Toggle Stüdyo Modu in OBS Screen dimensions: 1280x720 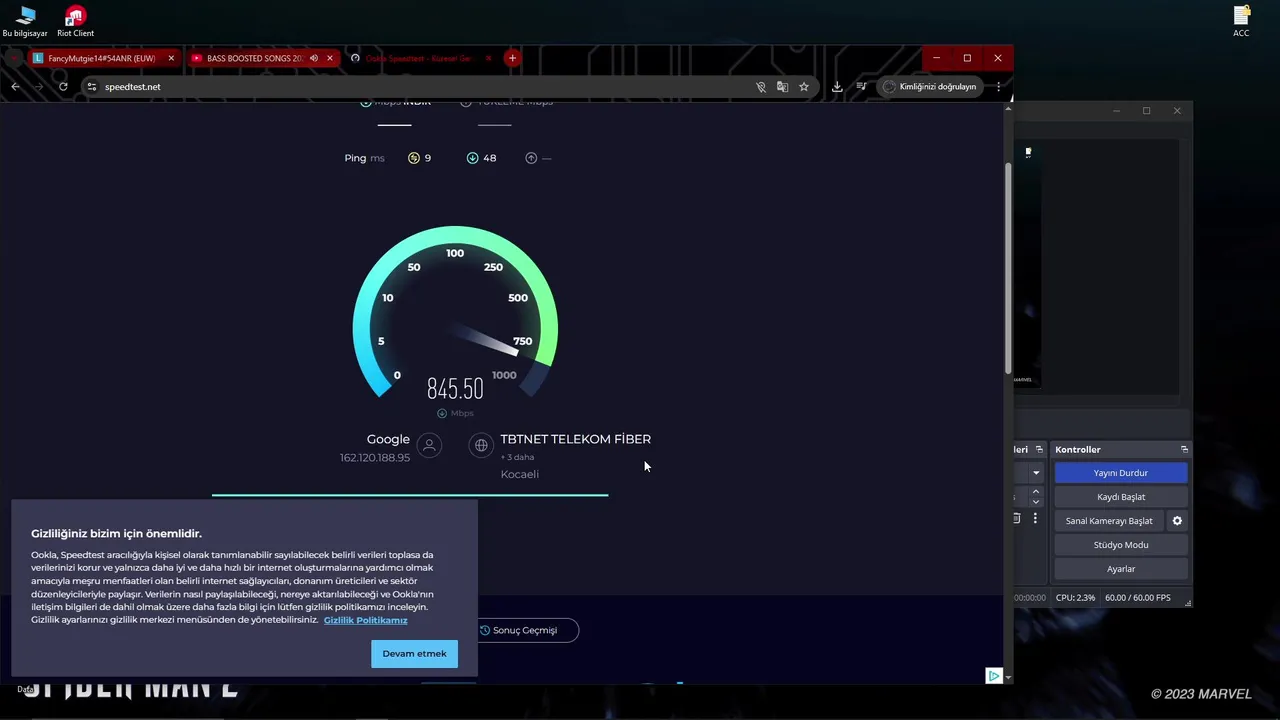pos(1120,545)
